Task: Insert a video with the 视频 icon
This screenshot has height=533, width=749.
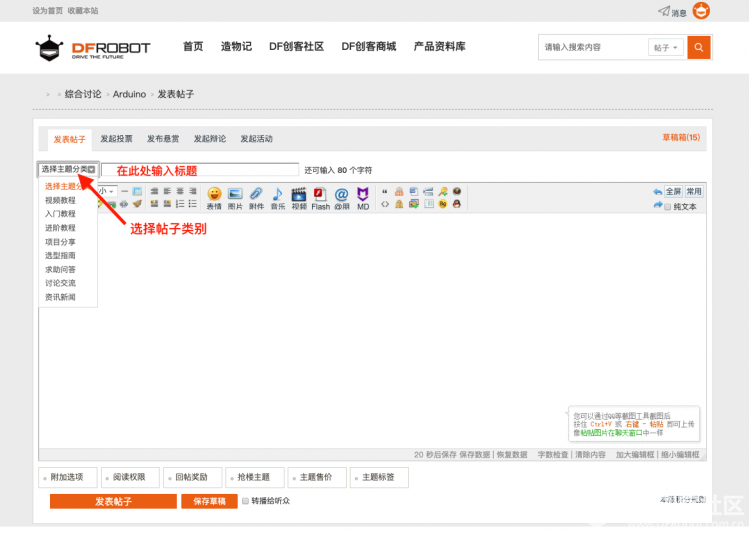Action: click(x=299, y=198)
